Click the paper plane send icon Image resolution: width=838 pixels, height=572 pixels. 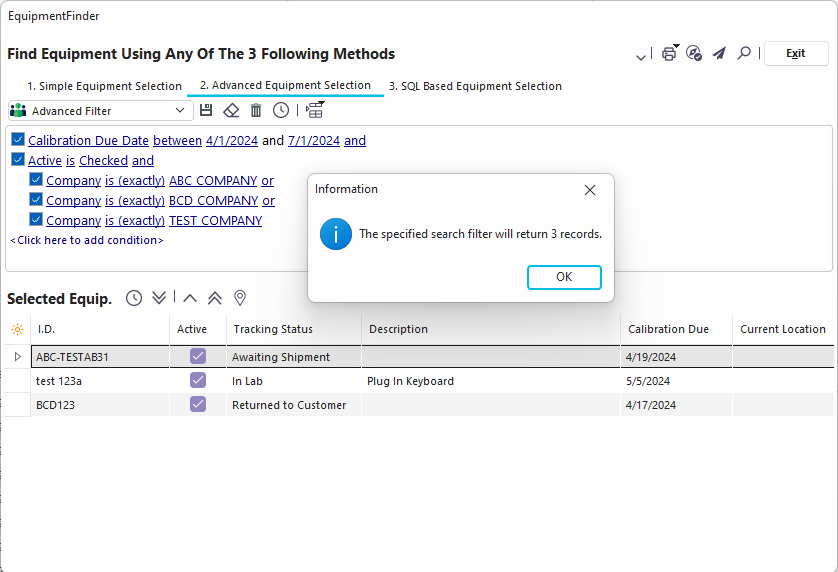tap(719, 54)
